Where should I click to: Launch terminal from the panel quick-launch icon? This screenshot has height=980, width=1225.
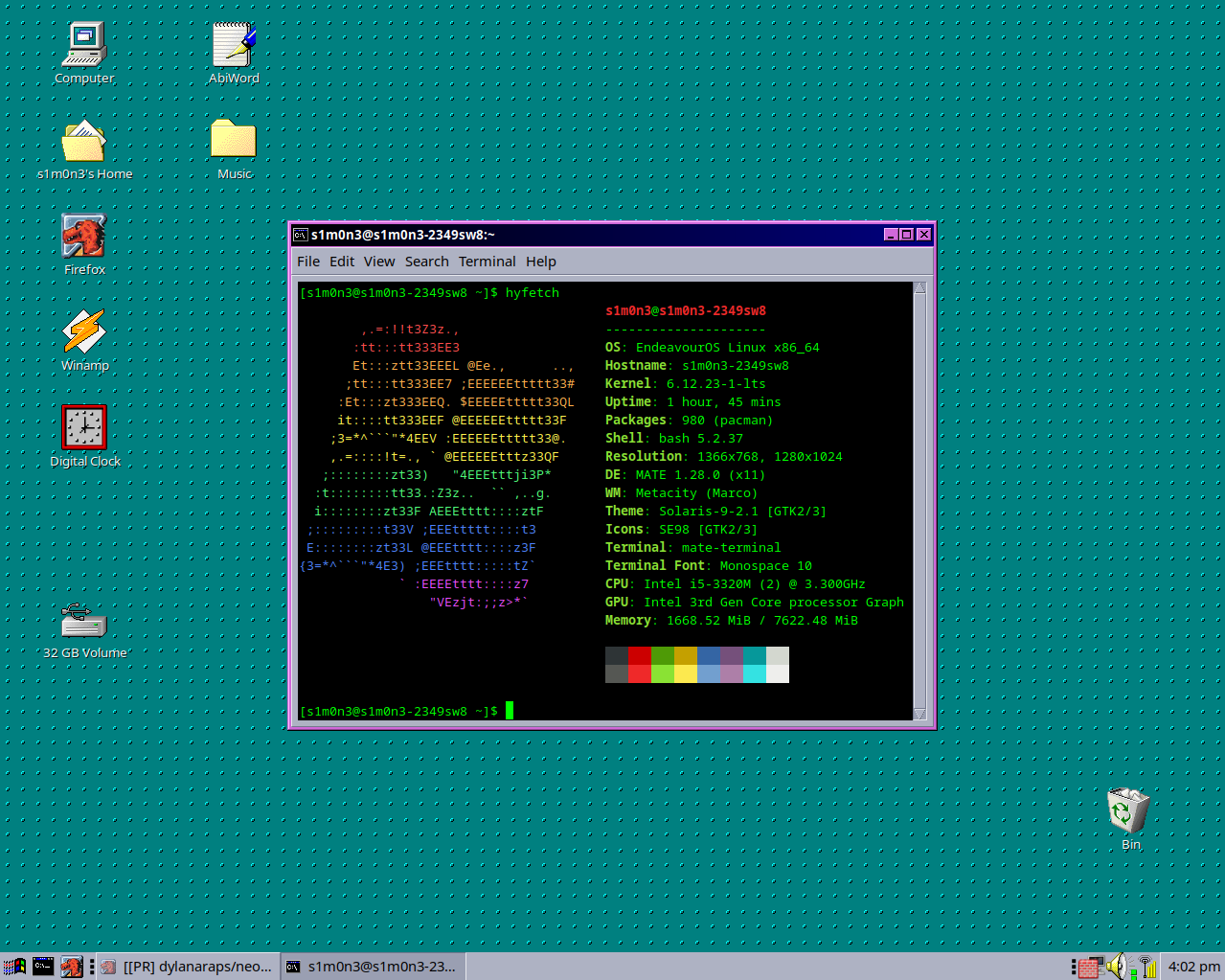click(x=43, y=967)
